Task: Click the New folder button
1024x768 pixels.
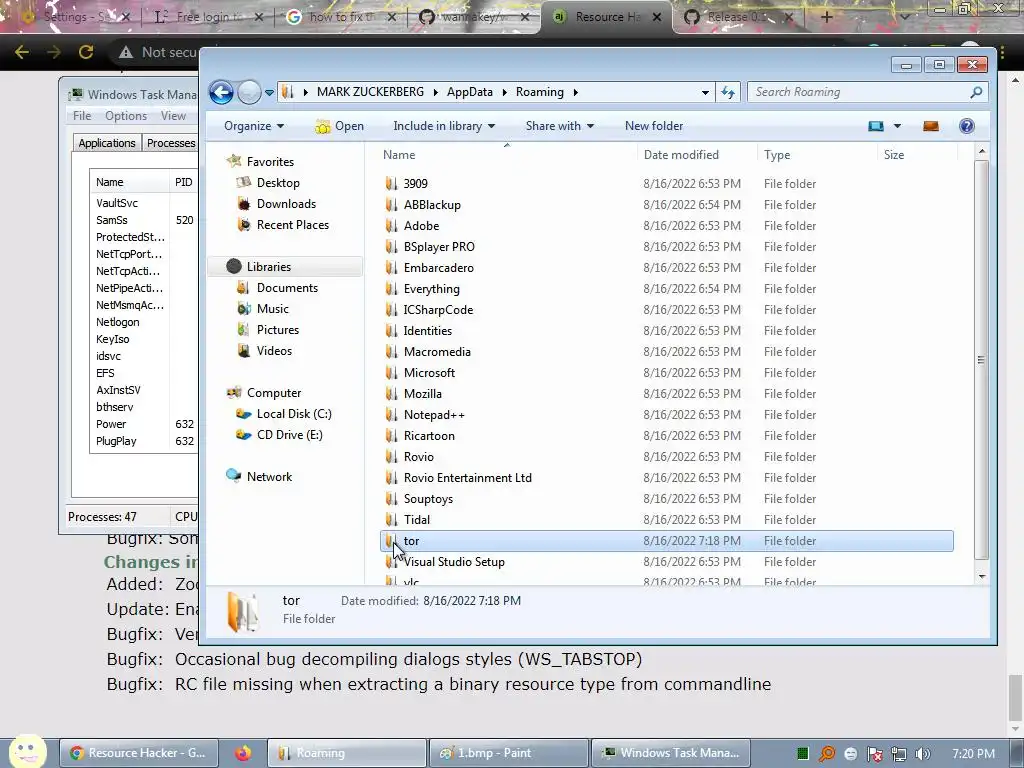Action: tap(654, 126)
